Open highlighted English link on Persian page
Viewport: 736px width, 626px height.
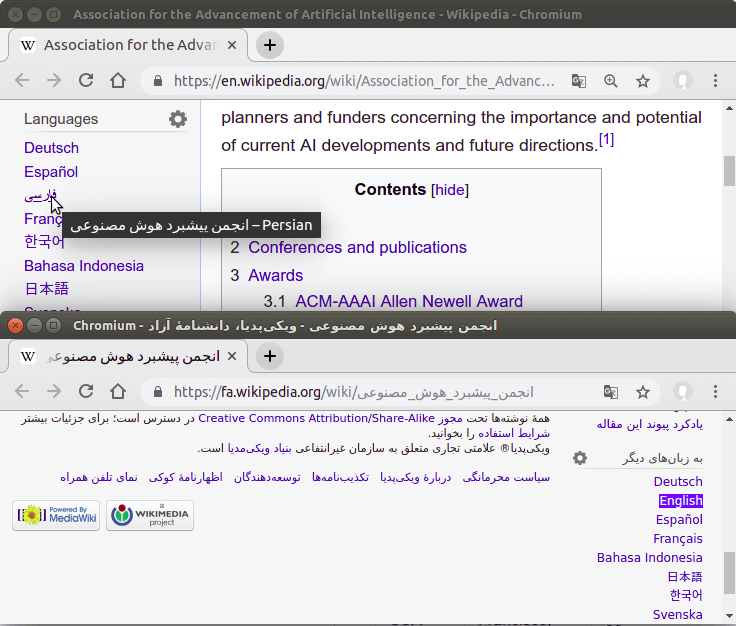click(x=681, y=501)
